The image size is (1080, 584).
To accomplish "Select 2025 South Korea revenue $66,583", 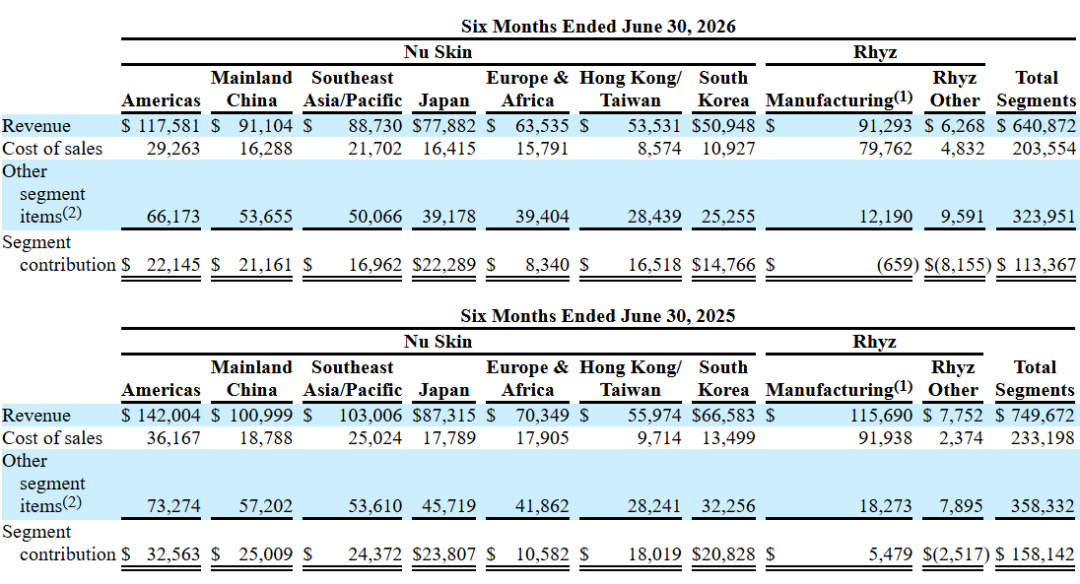I will point(723,415).
